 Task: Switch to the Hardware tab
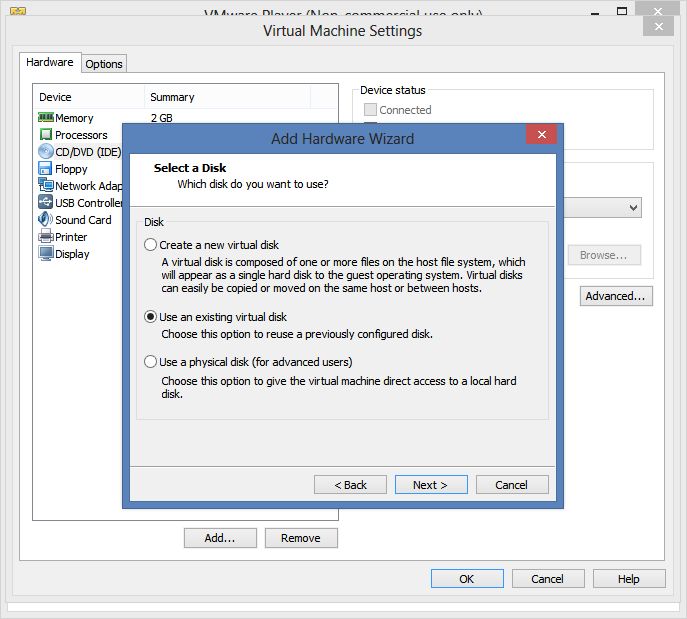(50, 62)
